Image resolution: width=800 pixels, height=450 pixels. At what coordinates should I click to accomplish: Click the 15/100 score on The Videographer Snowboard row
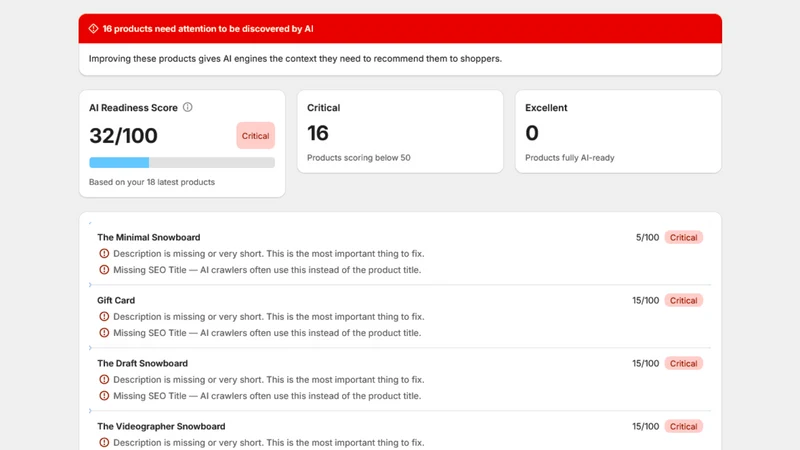645,427
